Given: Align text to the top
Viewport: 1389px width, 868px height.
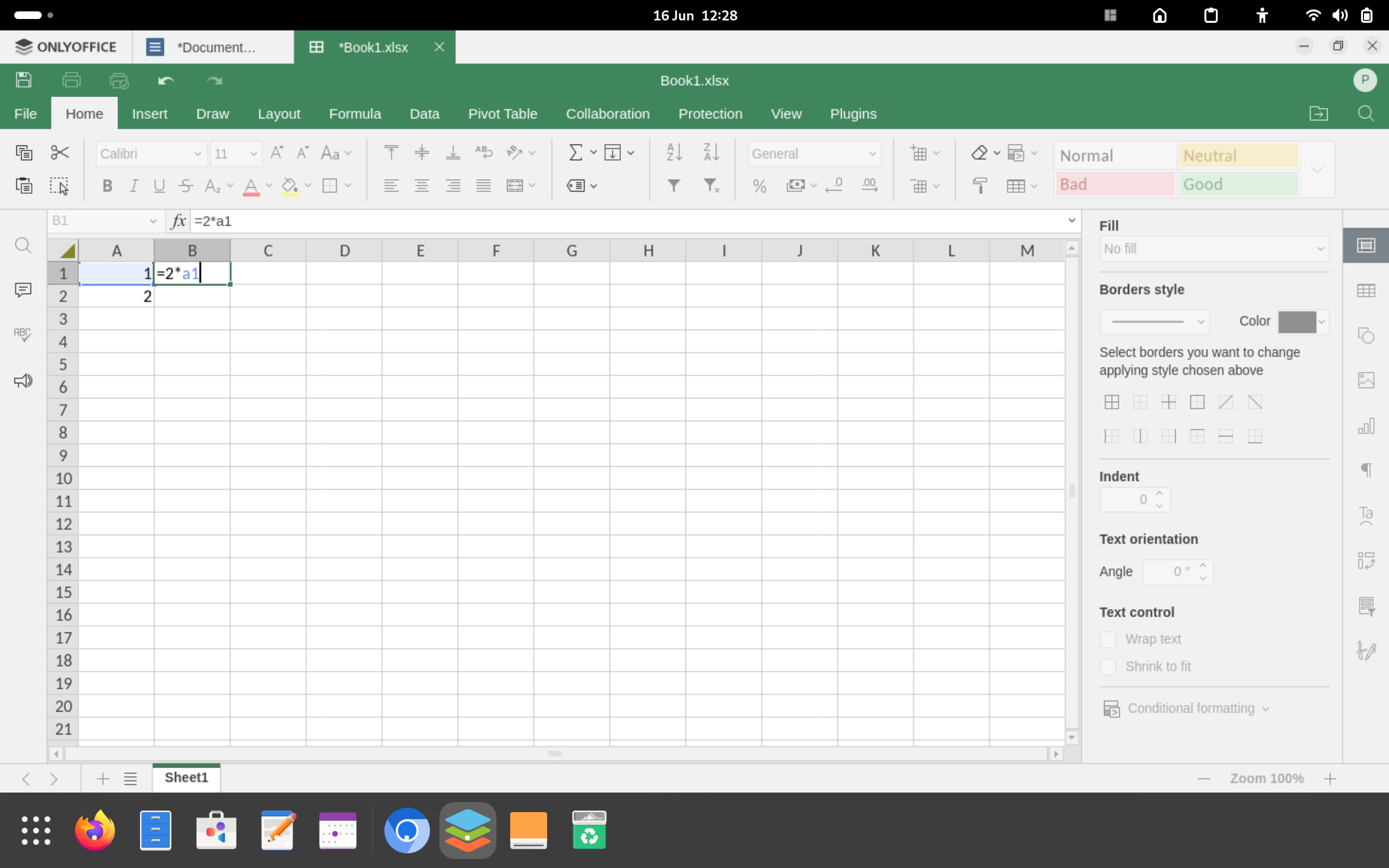Looking at the screenshot, I should pos(391,152).
